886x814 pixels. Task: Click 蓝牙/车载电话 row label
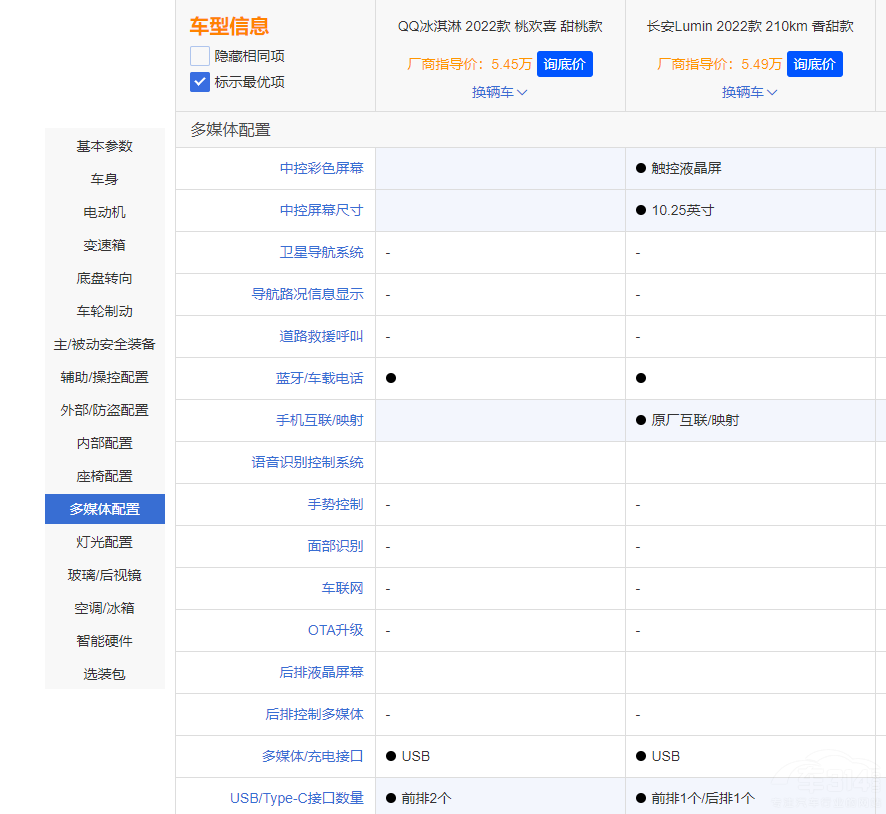pyautogui.click(x=319, y=378)
